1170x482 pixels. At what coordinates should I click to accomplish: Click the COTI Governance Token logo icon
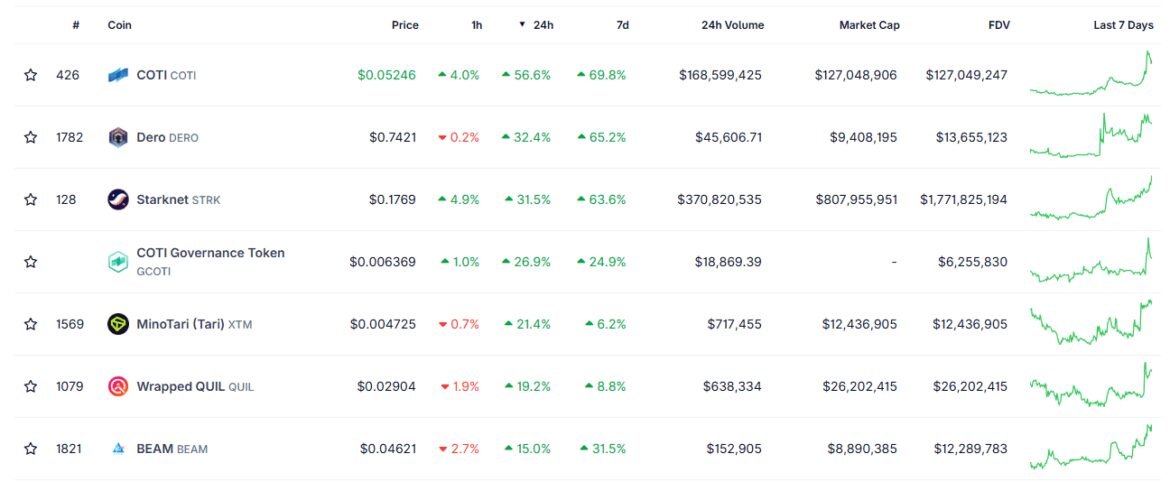[118, 262]
